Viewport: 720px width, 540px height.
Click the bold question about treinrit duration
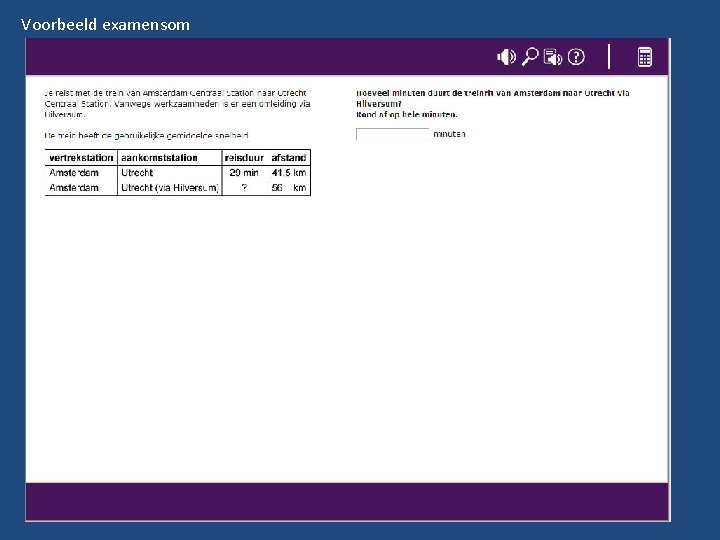(x=492, y=98)
